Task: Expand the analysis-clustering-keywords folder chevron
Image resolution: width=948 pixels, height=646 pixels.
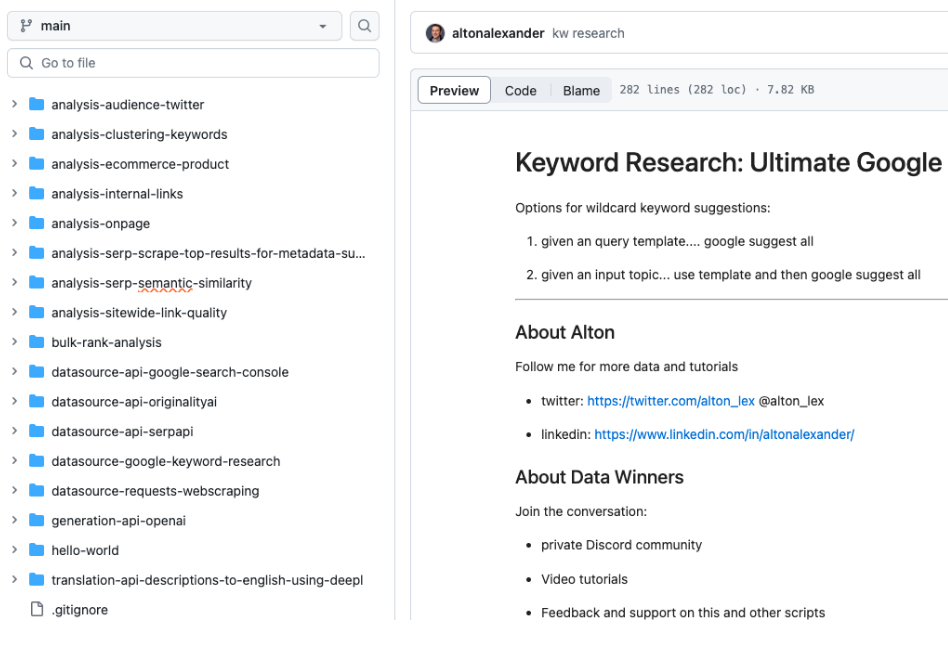Action: pos(14,134)
